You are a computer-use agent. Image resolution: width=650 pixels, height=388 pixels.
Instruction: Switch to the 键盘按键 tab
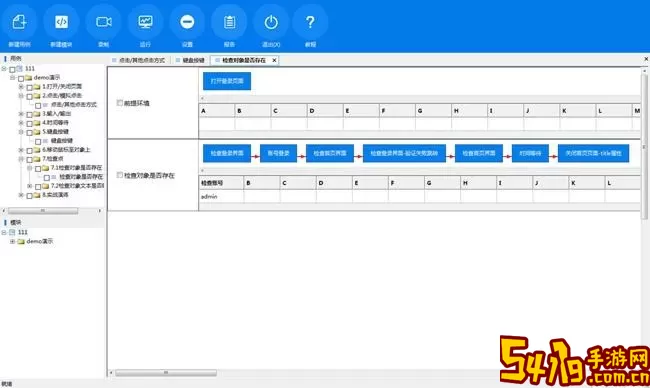tap(191, 61)
